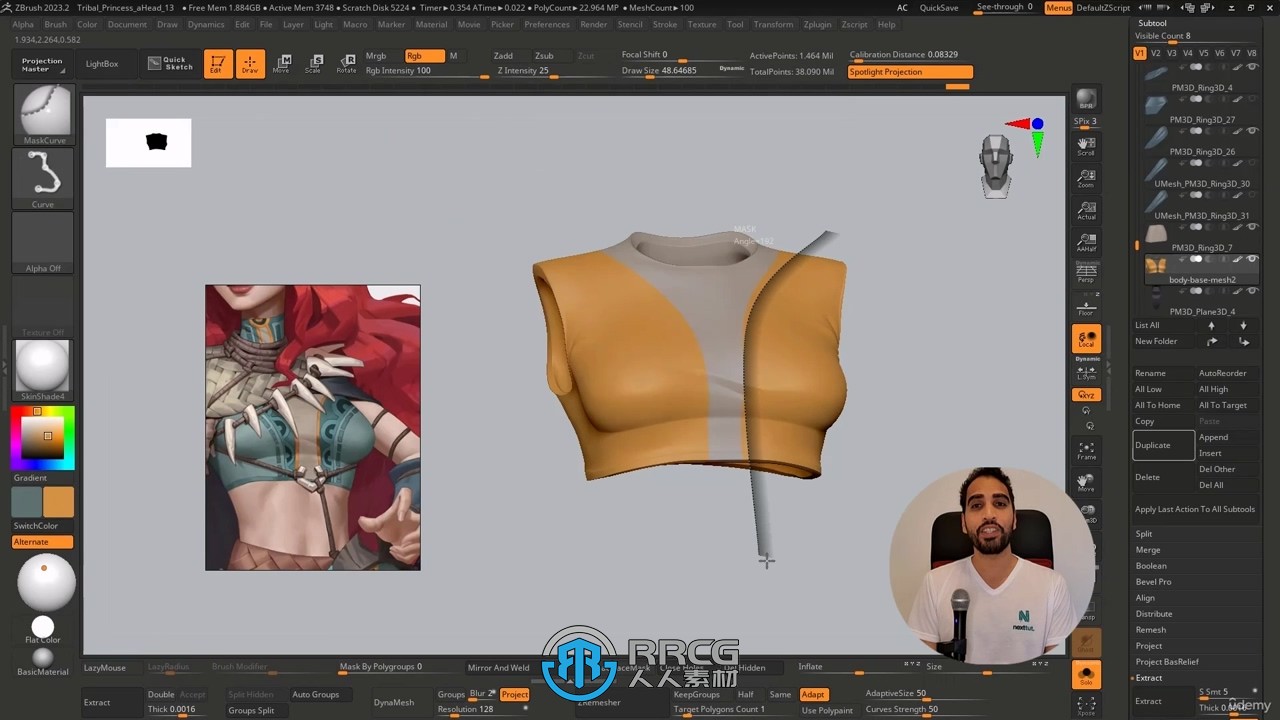Viewport: 1280px width, 720px height.
Task: Set canvas to Actual size
Action: click(x=1086, y=210)
